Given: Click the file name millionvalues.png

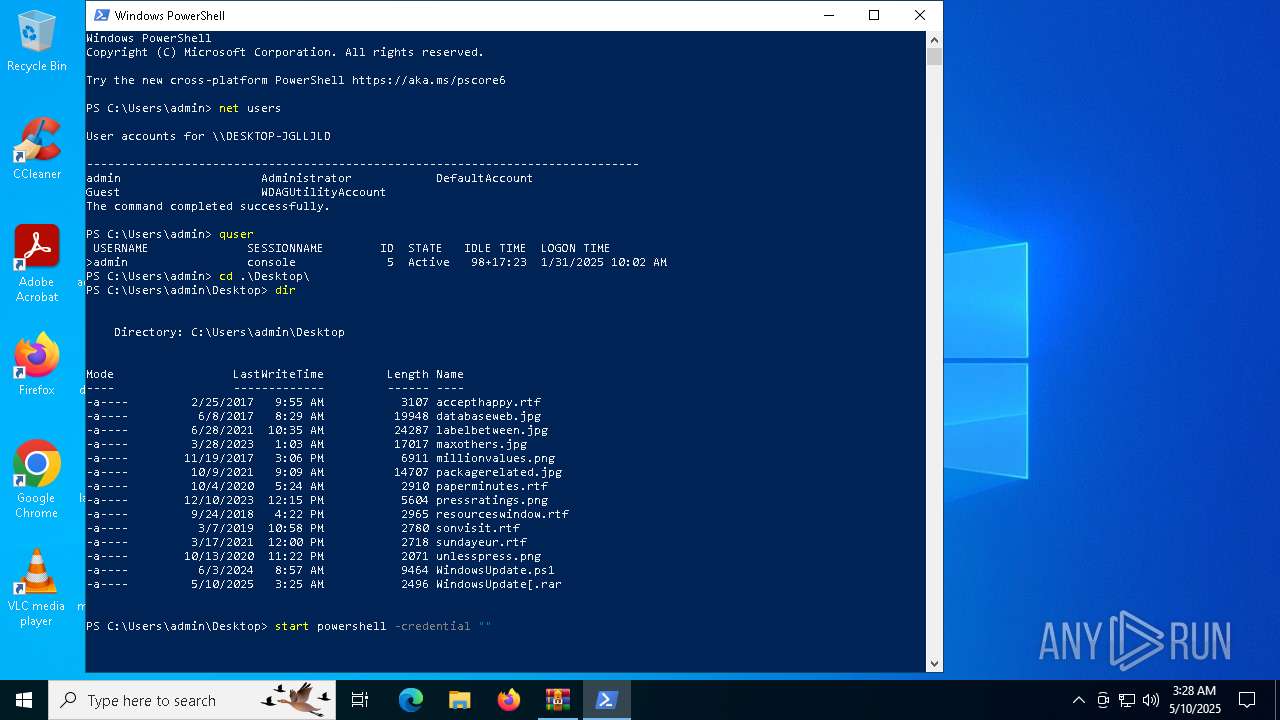Looking at the screenshot, I should 495,458.
